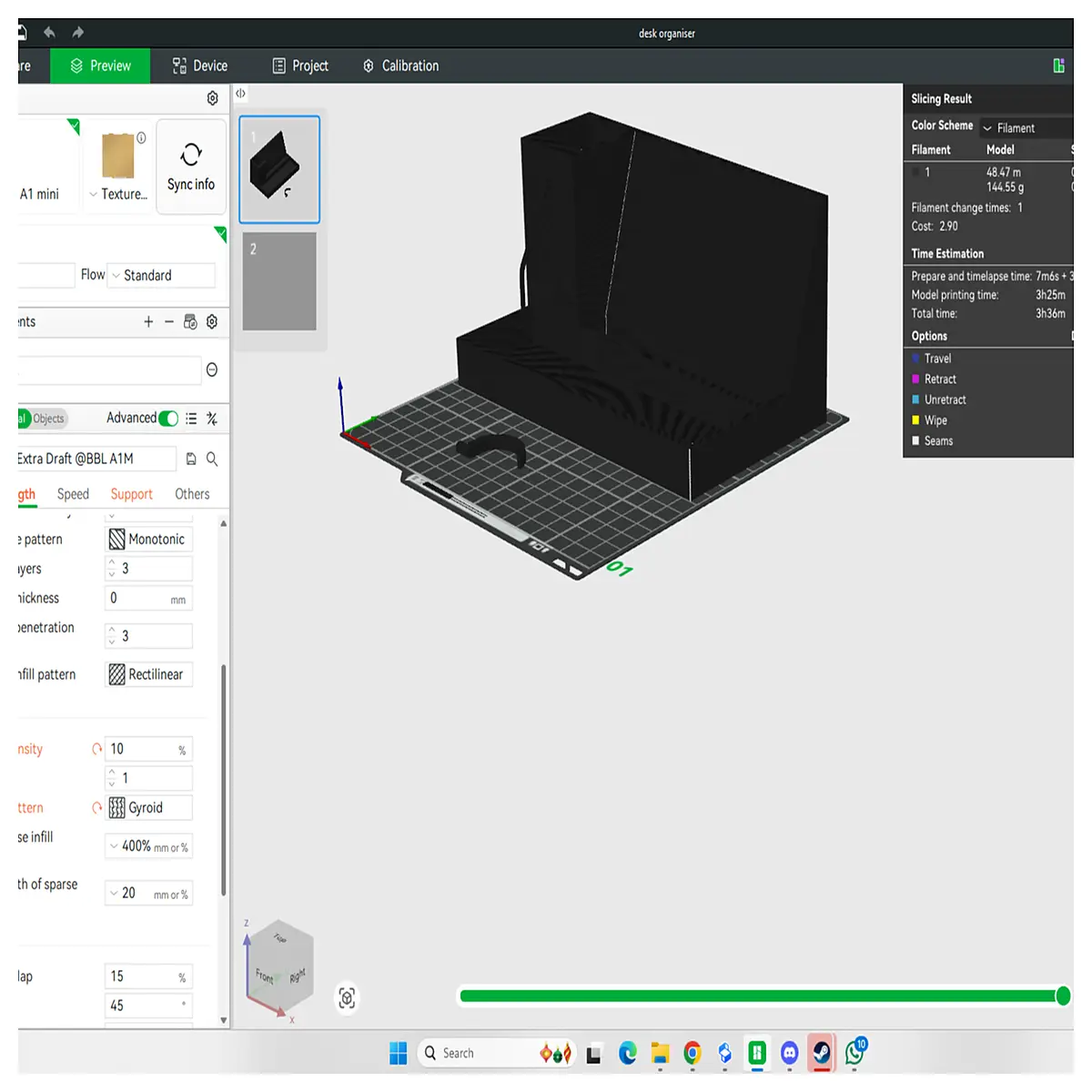Reset the Gyroid pattern setting
This screenshot has height=1092, width=1092.
96,807
